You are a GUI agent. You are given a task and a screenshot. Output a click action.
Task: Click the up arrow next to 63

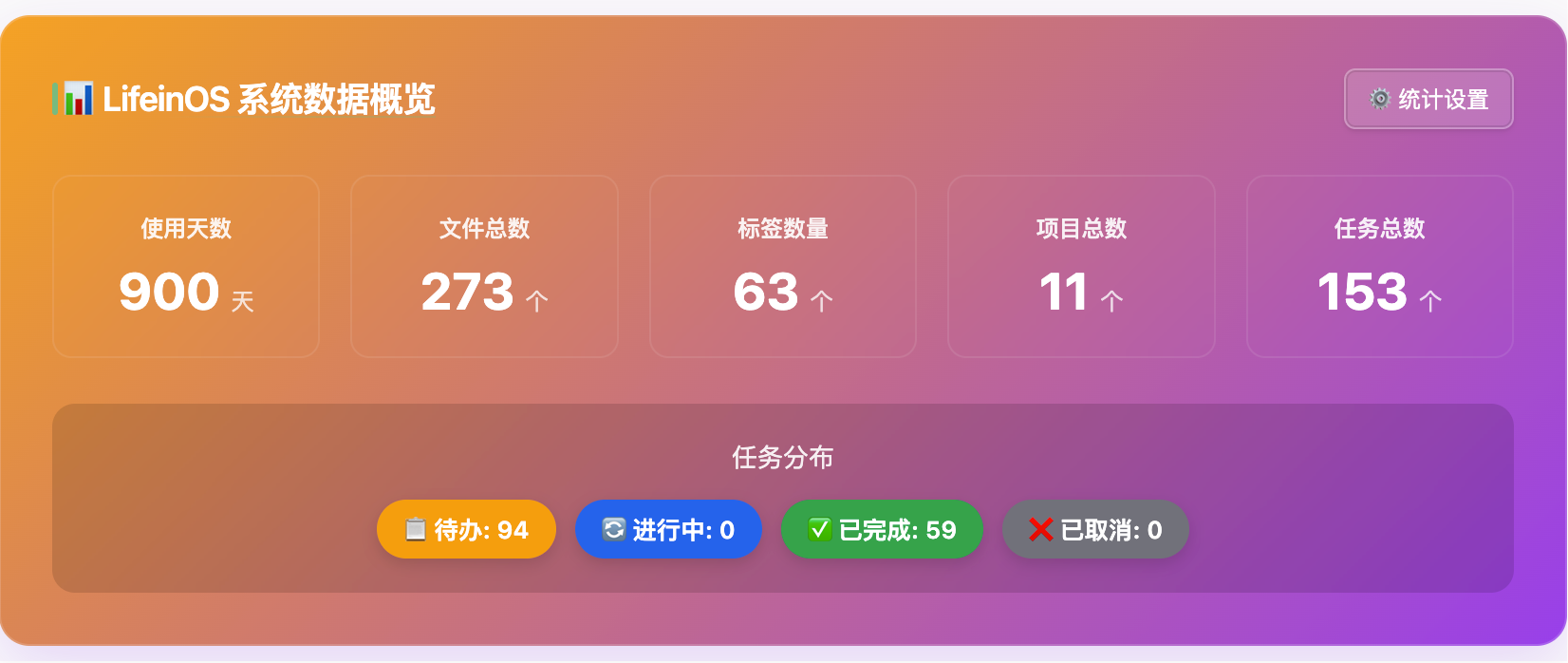coord(822,301)
